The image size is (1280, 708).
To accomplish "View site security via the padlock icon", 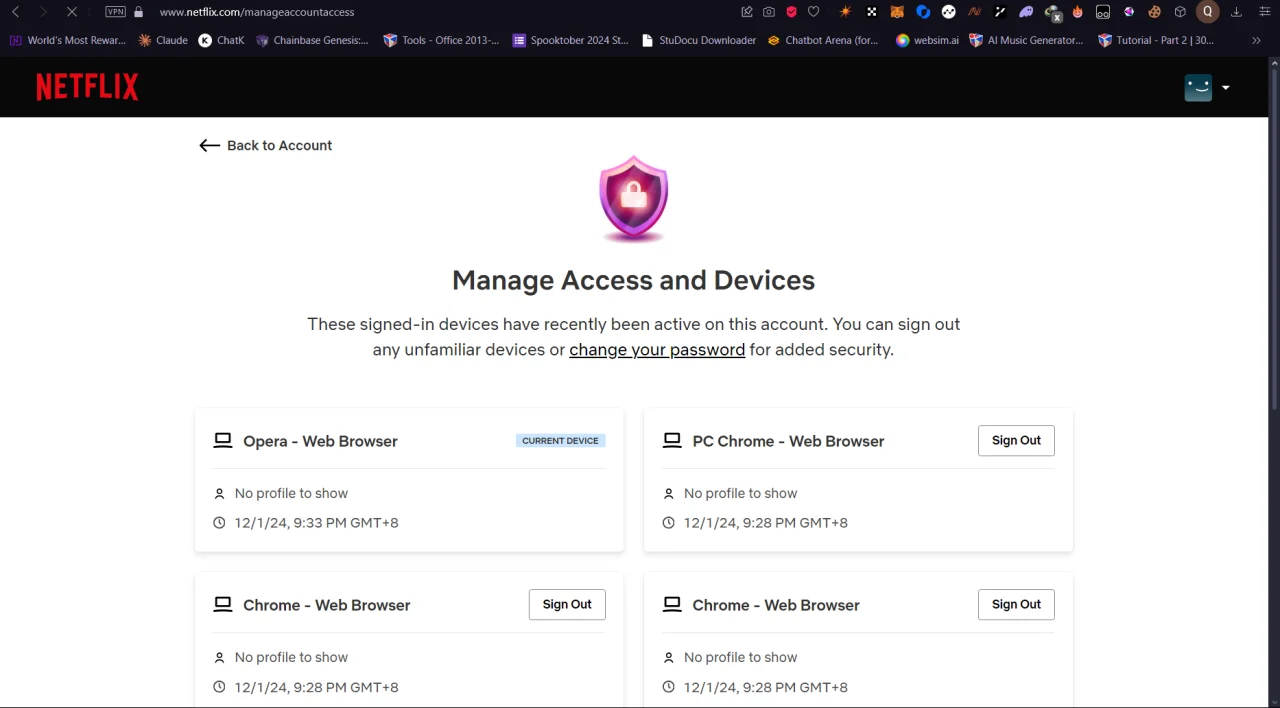I will click(138, 12).
